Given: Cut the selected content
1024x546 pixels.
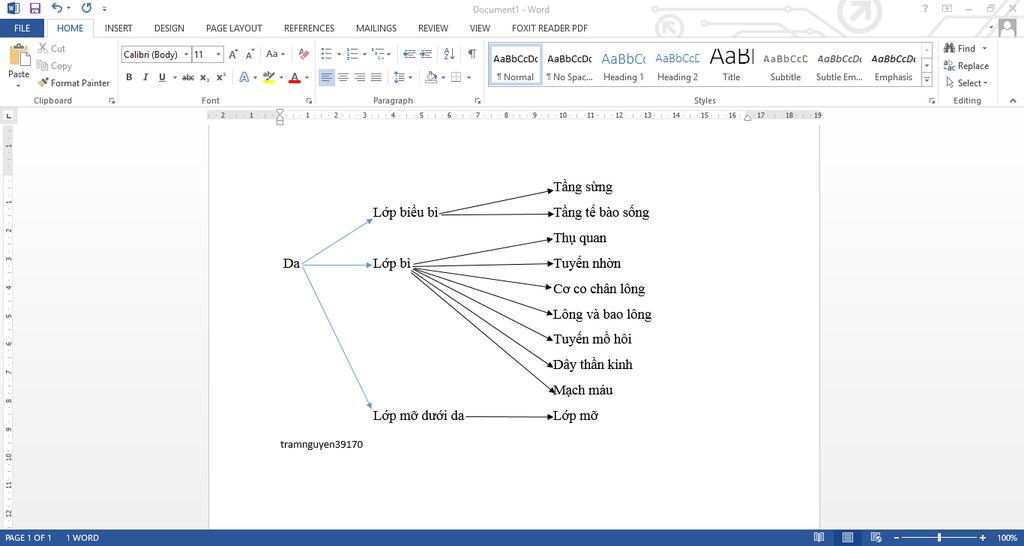Looking at the screenshot, I should pyautogui.click(x=52, y=48).
